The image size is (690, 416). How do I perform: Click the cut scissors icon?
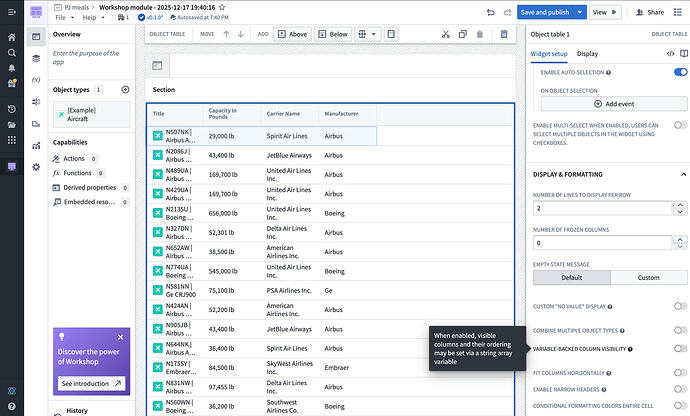coord(446,33)
